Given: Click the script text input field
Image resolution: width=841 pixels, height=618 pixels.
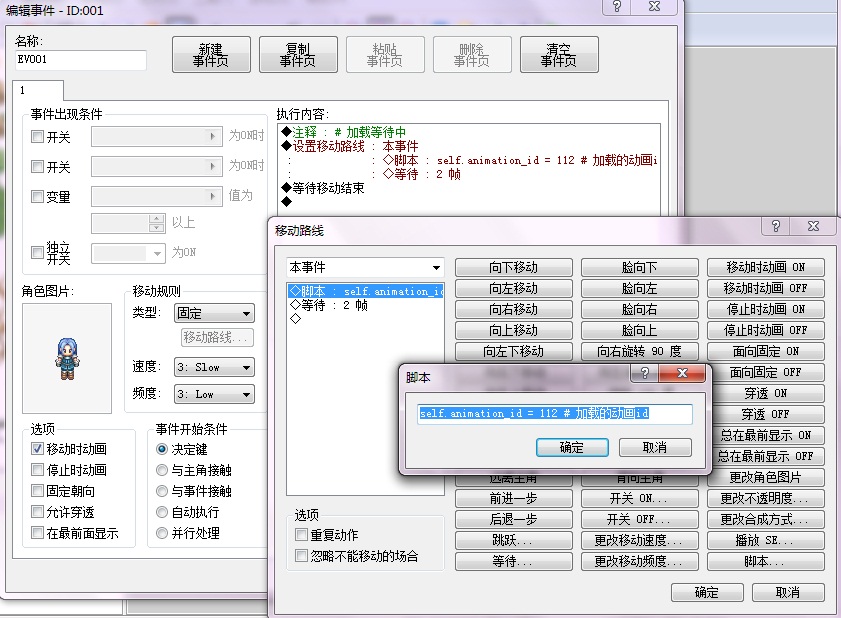Looking at the screenshot, I should [555, 414].
